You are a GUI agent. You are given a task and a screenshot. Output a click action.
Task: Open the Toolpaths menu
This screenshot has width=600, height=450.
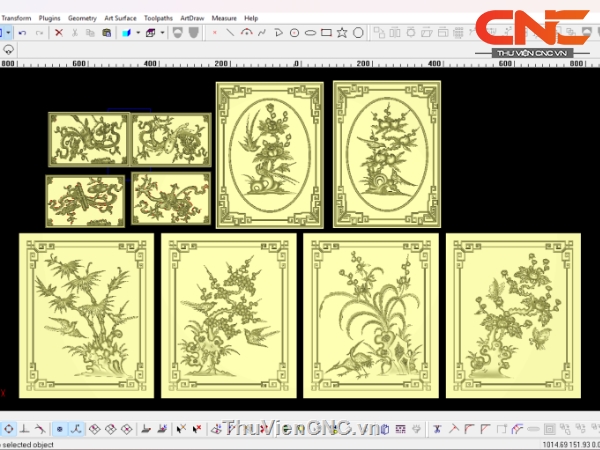[x=157, y=18]
